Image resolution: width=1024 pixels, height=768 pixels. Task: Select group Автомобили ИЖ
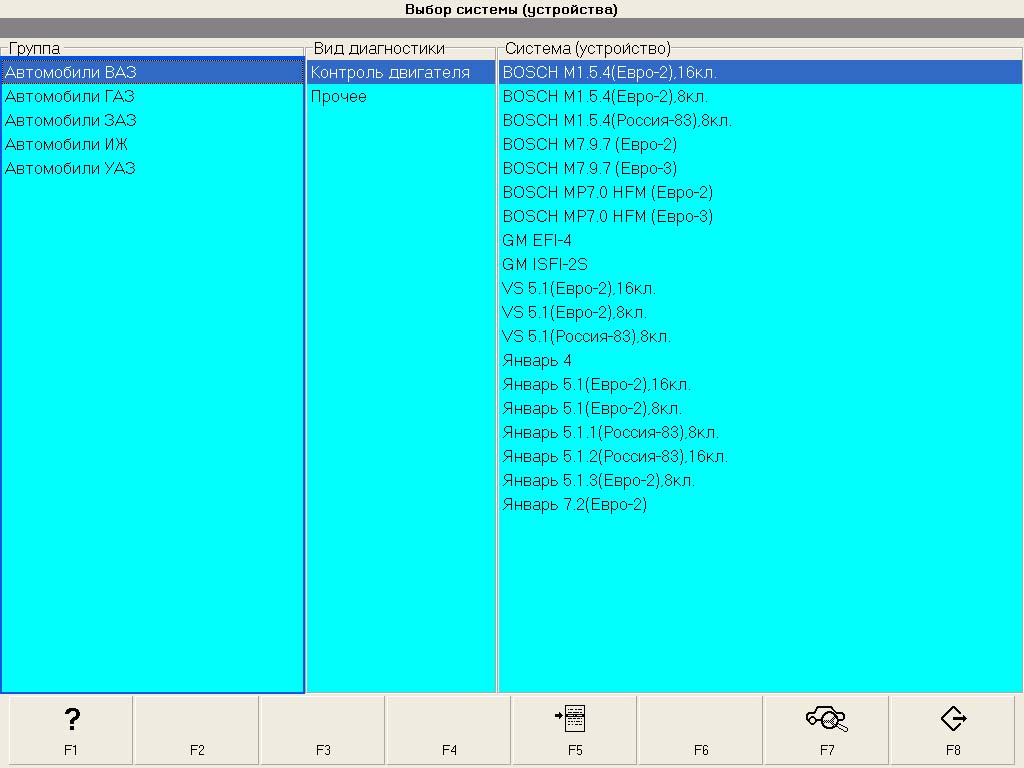(153, 144)
